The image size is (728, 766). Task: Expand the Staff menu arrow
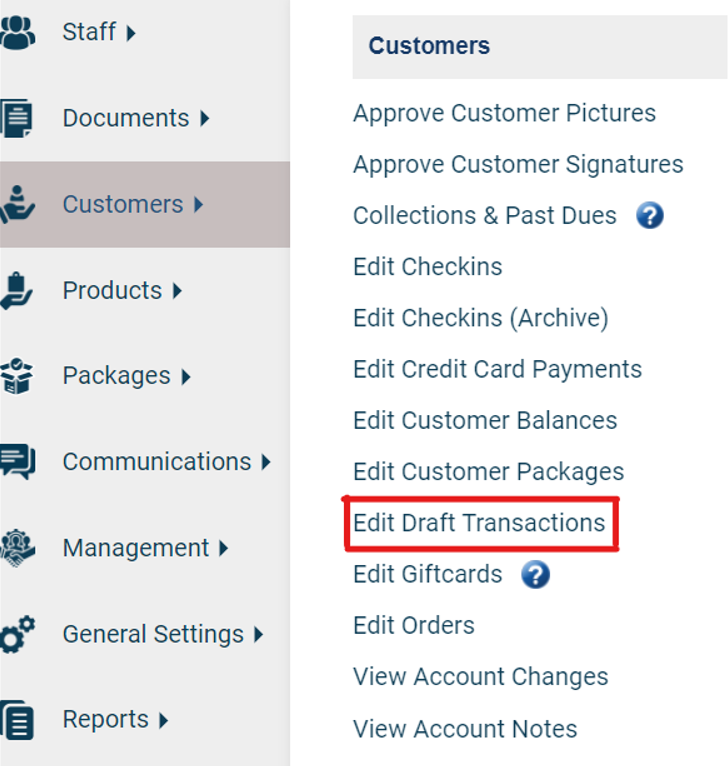(131, 33)
